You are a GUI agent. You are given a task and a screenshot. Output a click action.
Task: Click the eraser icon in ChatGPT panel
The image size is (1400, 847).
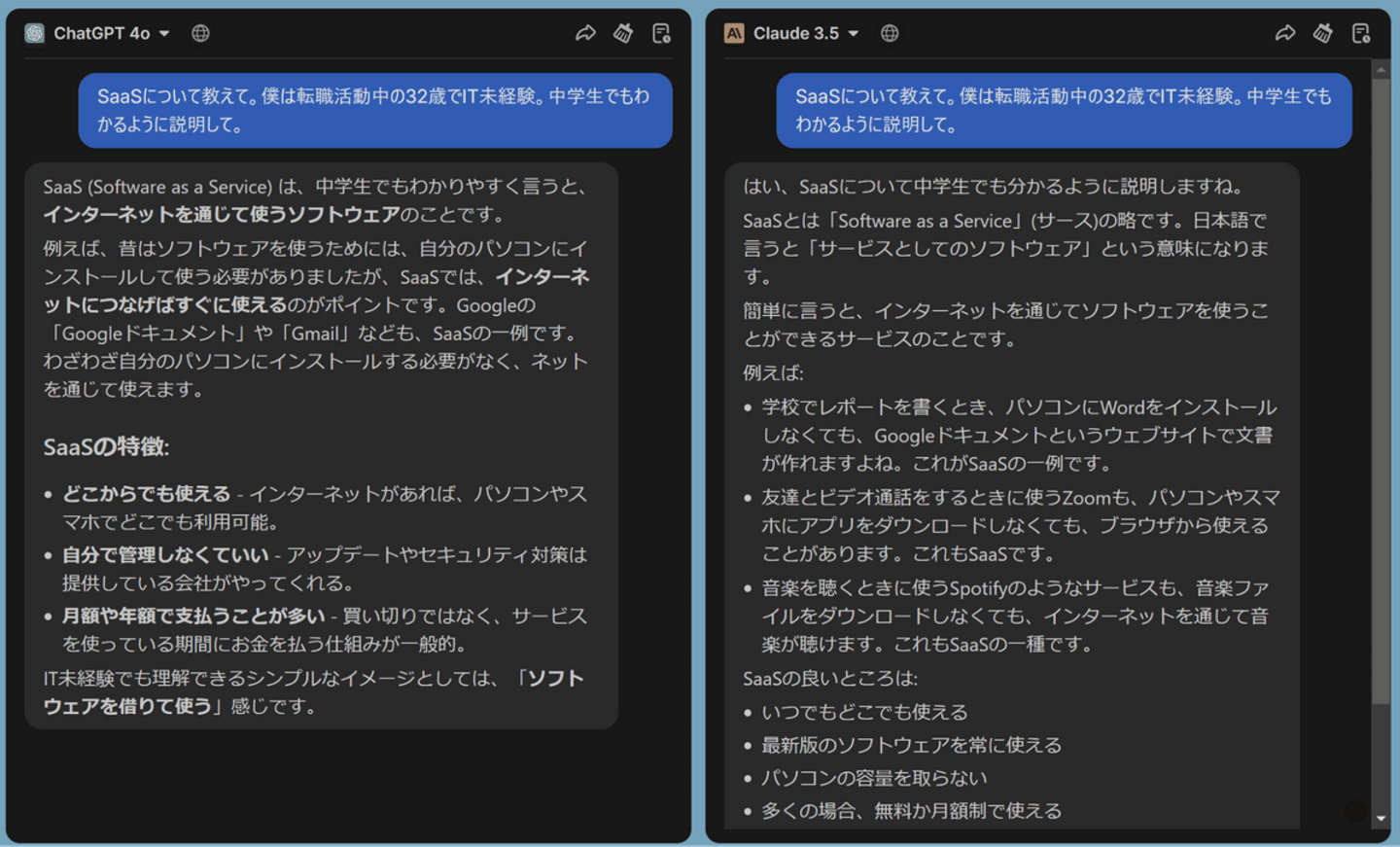coord(623,33)
